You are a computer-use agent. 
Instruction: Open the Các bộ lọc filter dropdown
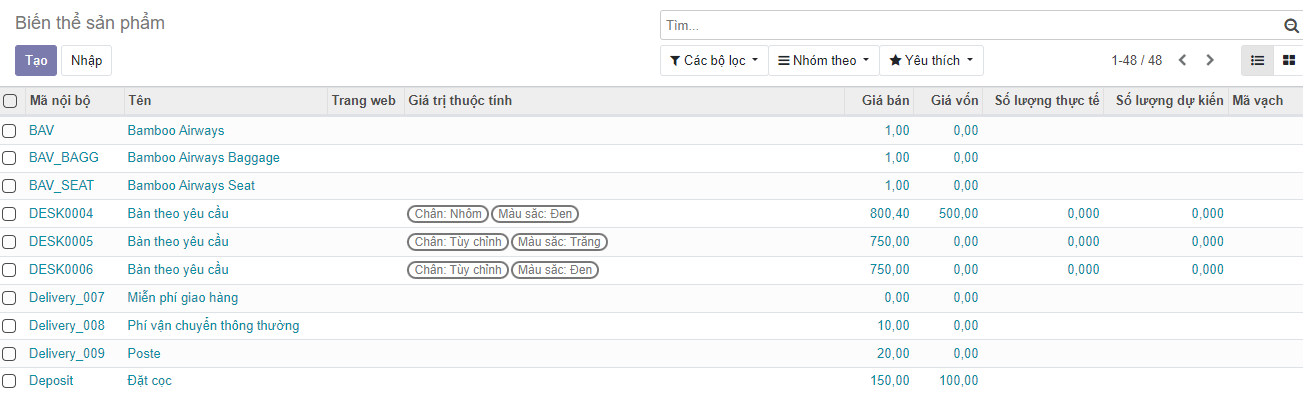coord(714,60)
